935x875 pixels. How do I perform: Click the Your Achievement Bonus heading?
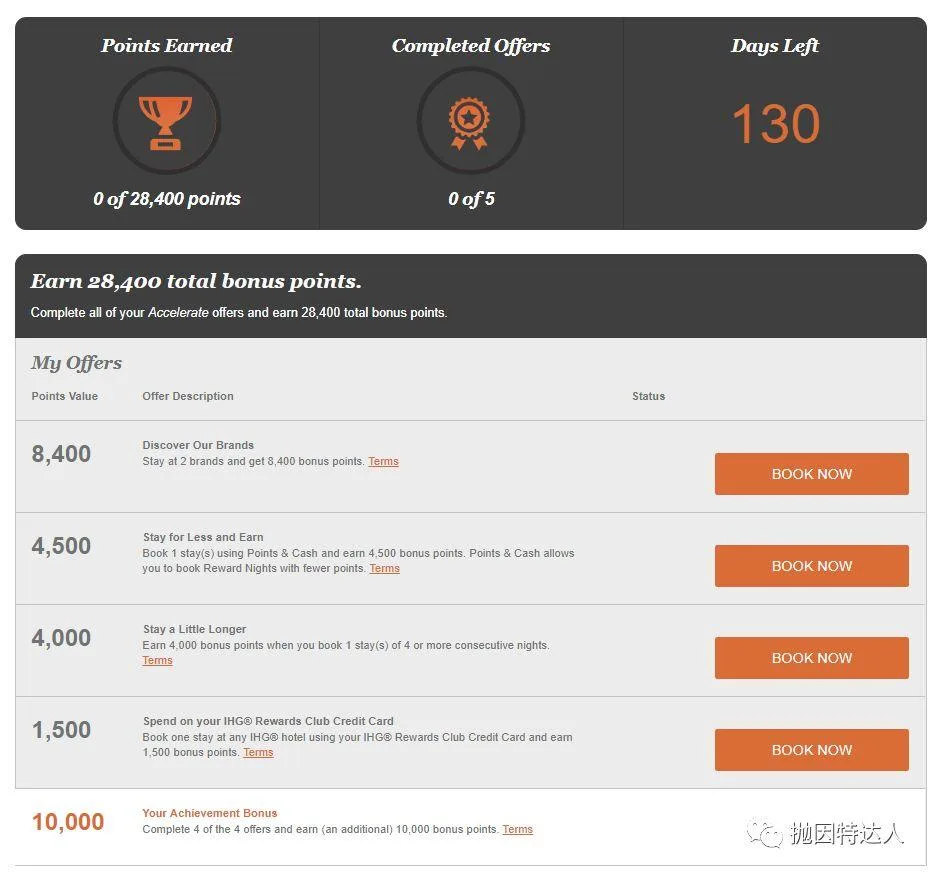point(210,813)
